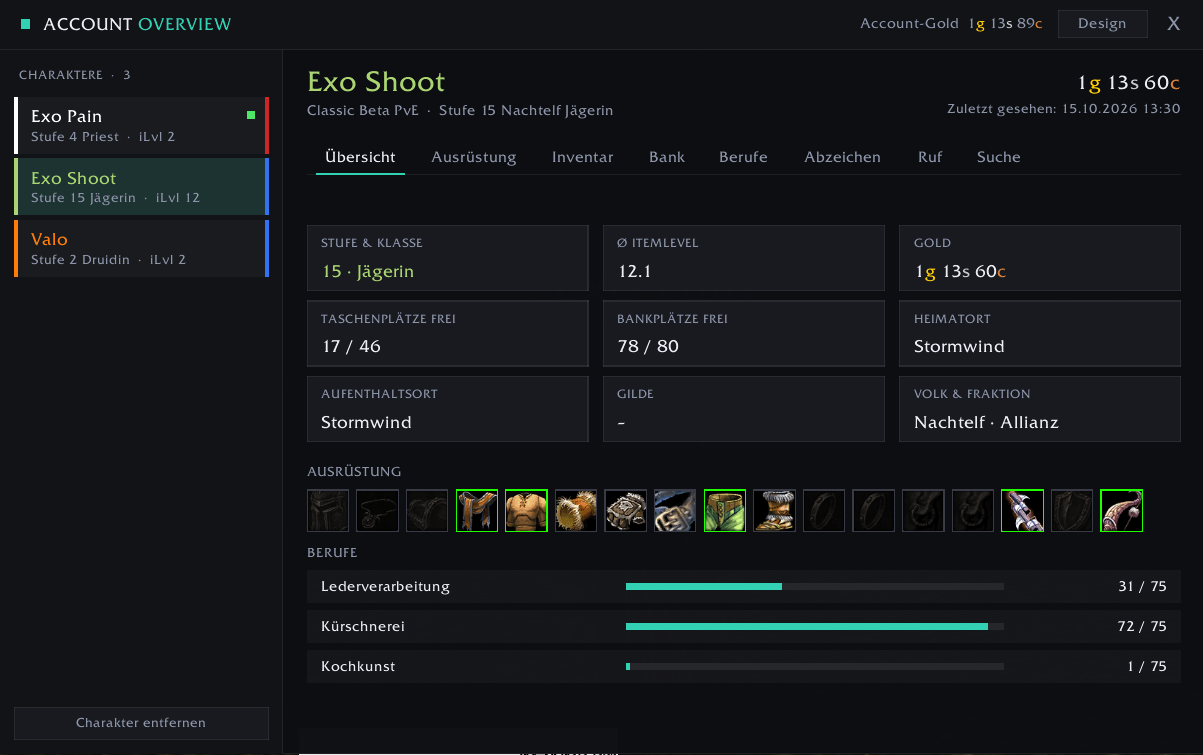
Task: Select character Exo Shoot in list
Action: [x=141, y=187]
